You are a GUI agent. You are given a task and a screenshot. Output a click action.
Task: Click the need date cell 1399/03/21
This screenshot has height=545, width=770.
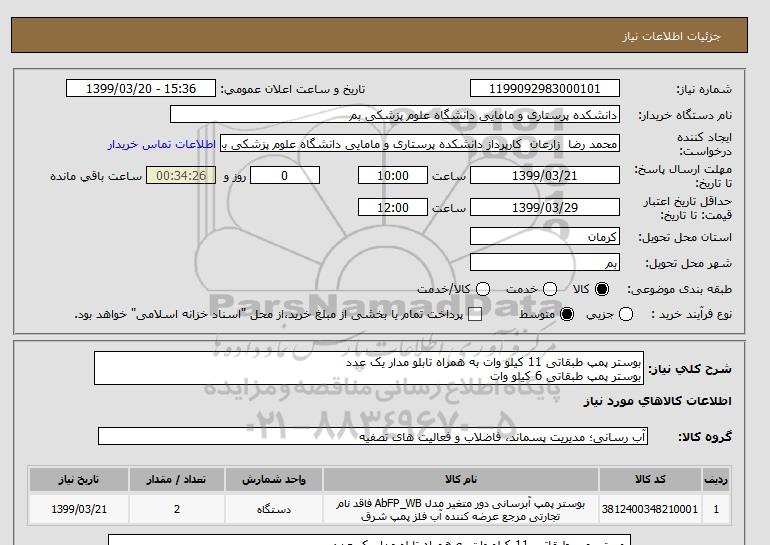pos(79,509)
